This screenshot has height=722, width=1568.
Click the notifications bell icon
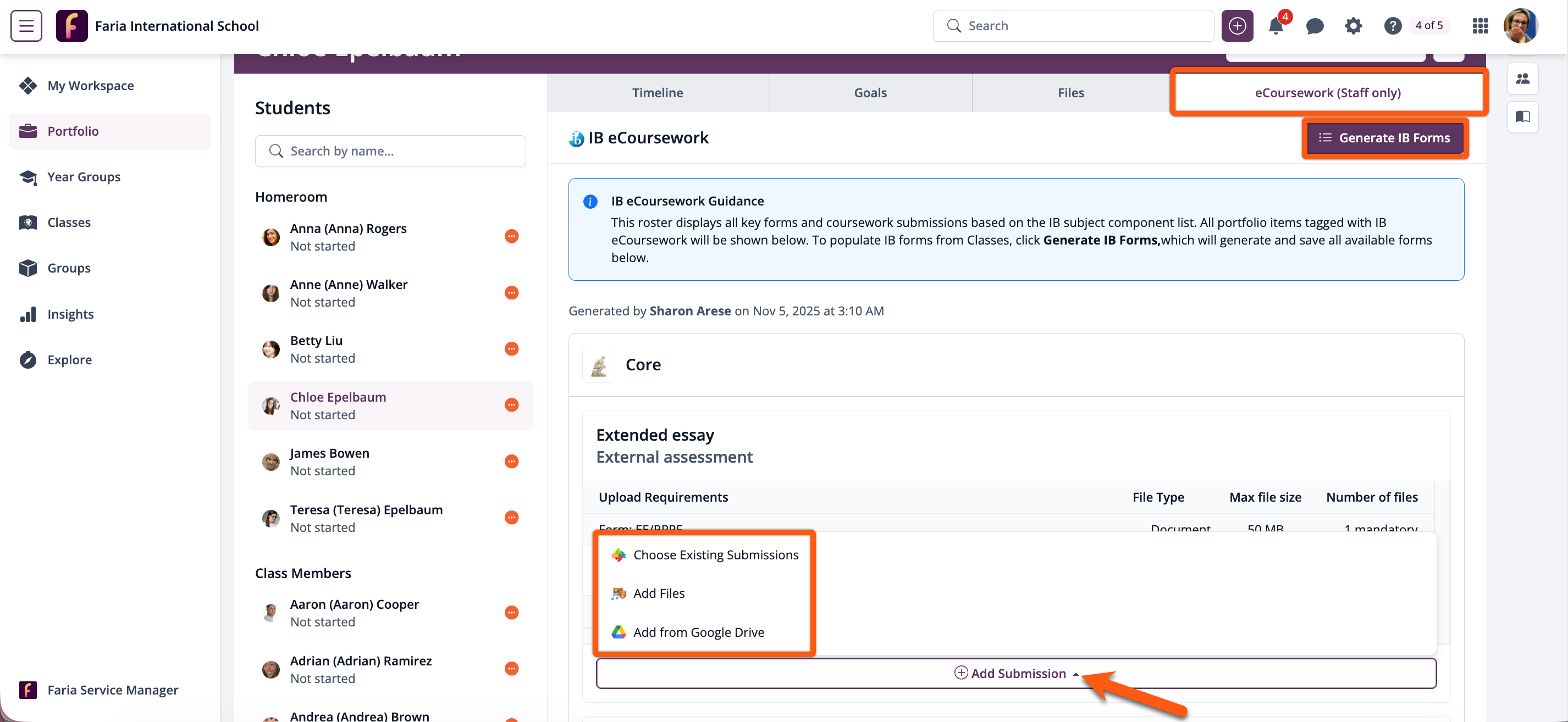pyautogui.click(x=1275, y=26)
